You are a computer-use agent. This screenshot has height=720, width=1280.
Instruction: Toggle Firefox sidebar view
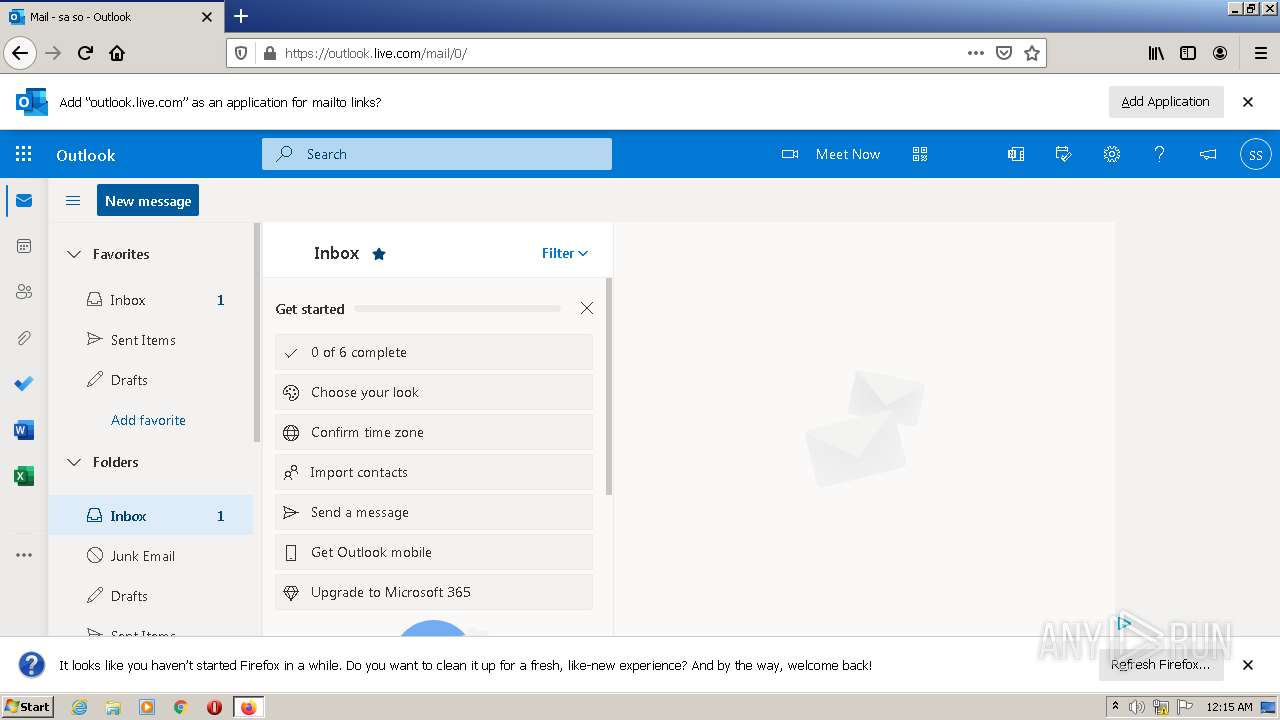pos(1188,53)
